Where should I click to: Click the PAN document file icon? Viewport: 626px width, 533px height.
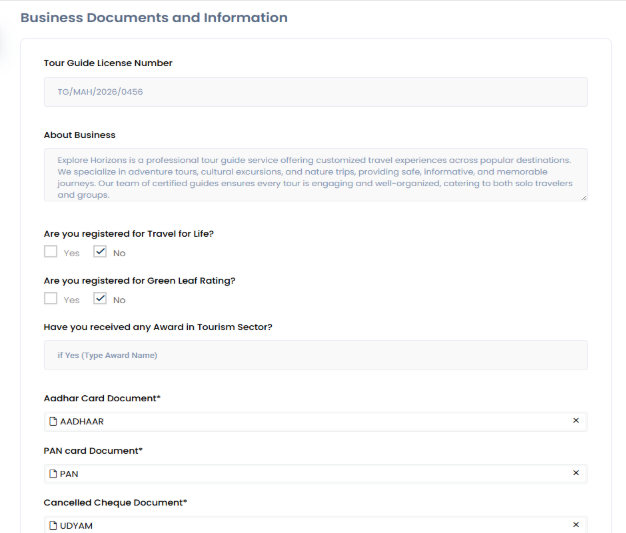coord(53,474)
